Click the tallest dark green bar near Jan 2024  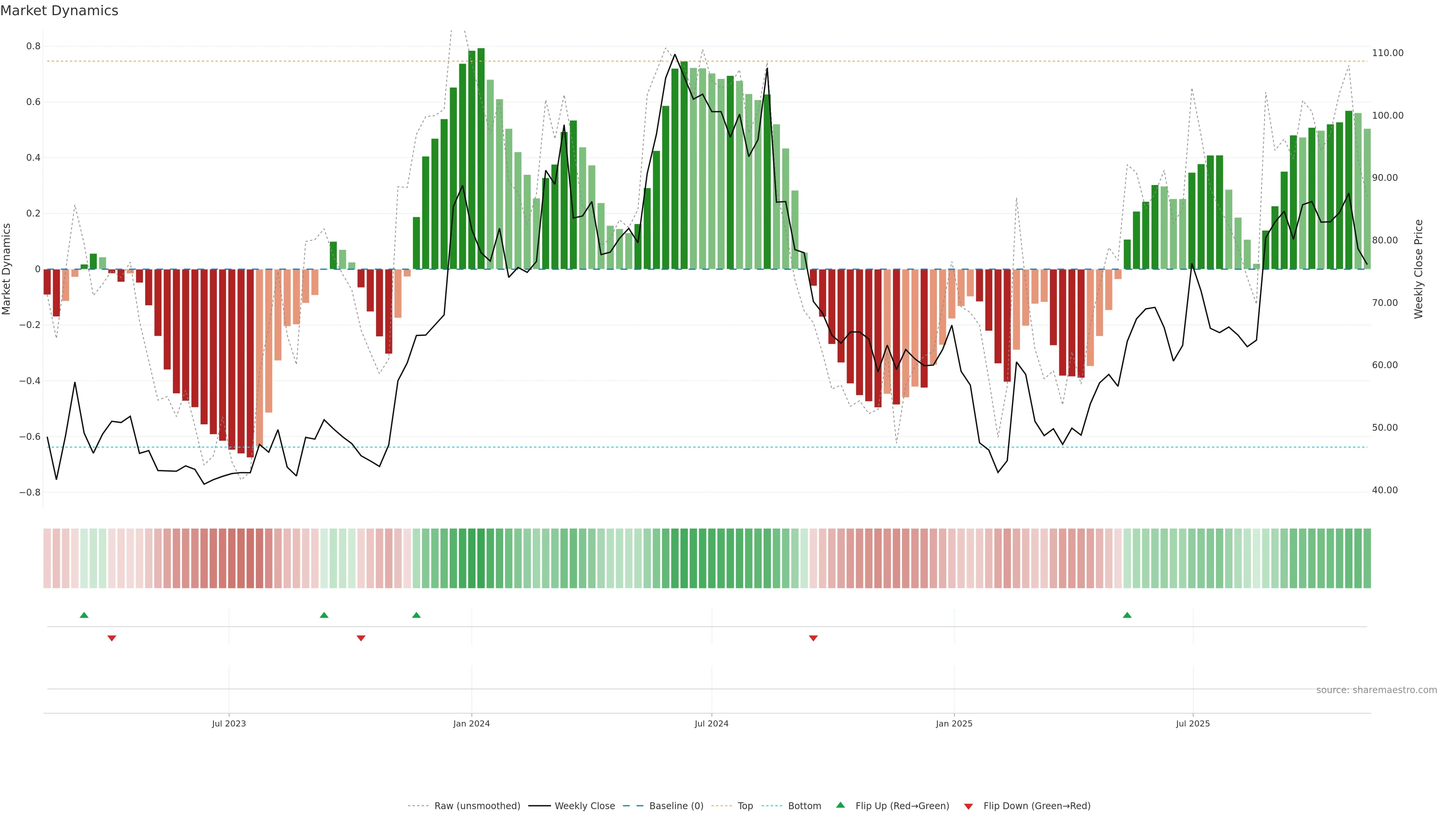pyautogui.click(x=481, y=158)
